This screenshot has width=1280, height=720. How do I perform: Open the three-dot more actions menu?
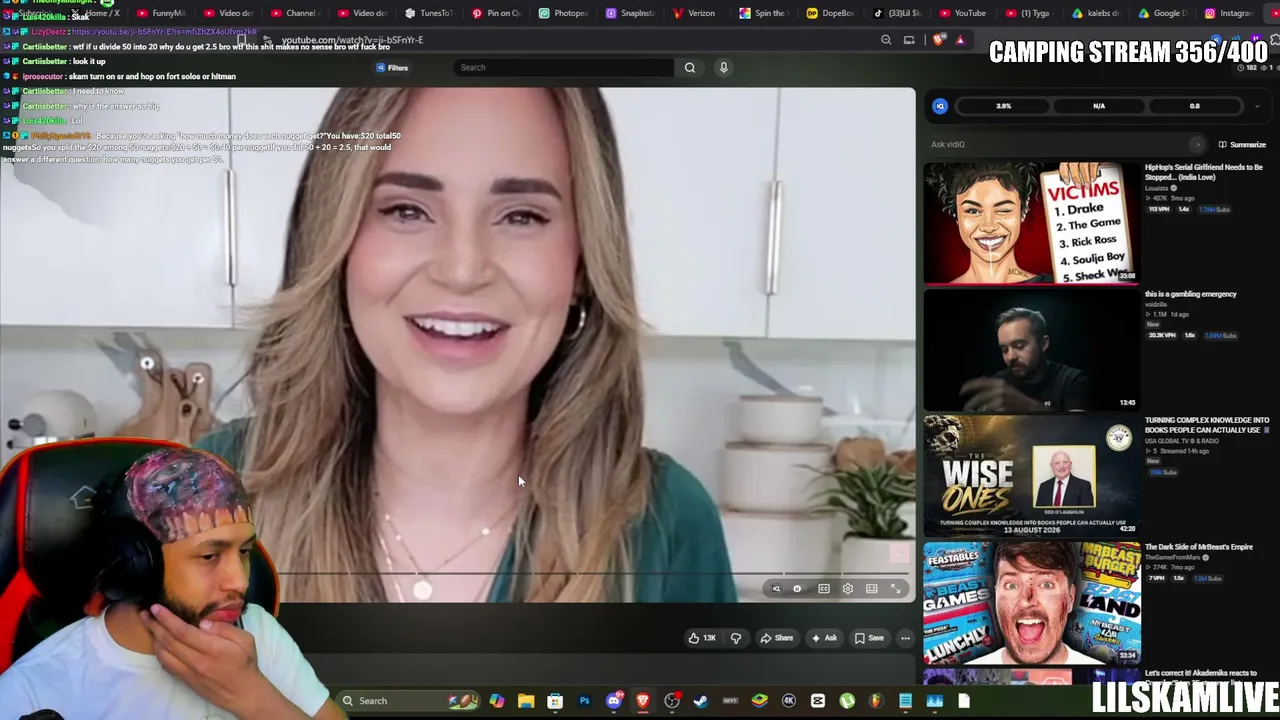[x=905, y=638]
